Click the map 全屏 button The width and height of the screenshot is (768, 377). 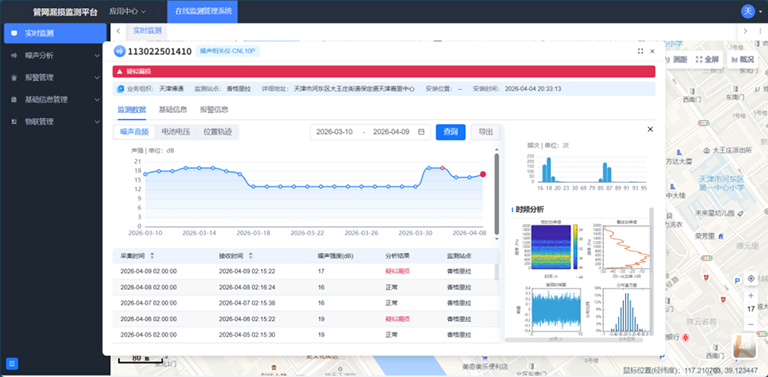point(707,60)
